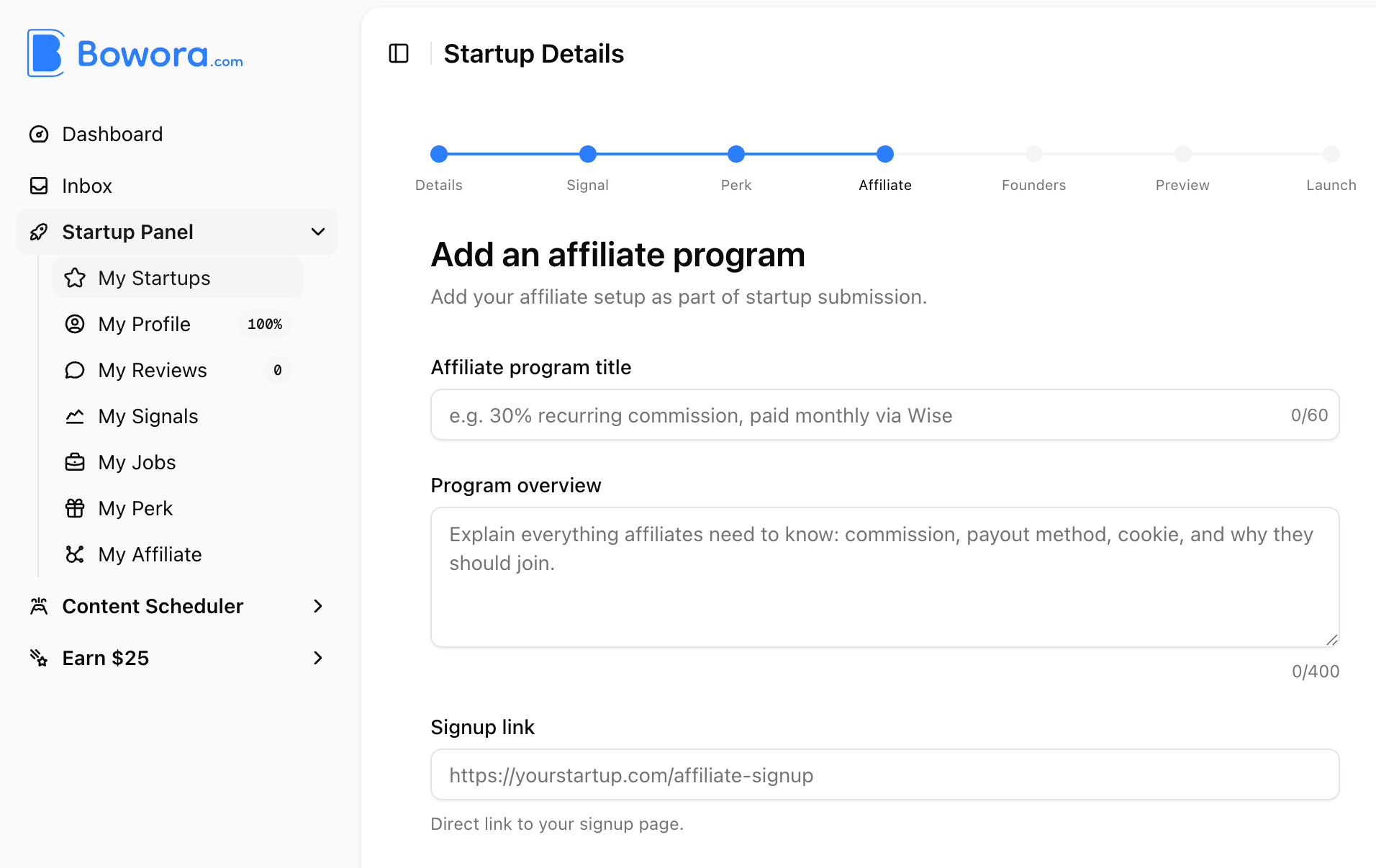Select the My Startups star icon
The image size is (1376, 868).
coord(75,278)
